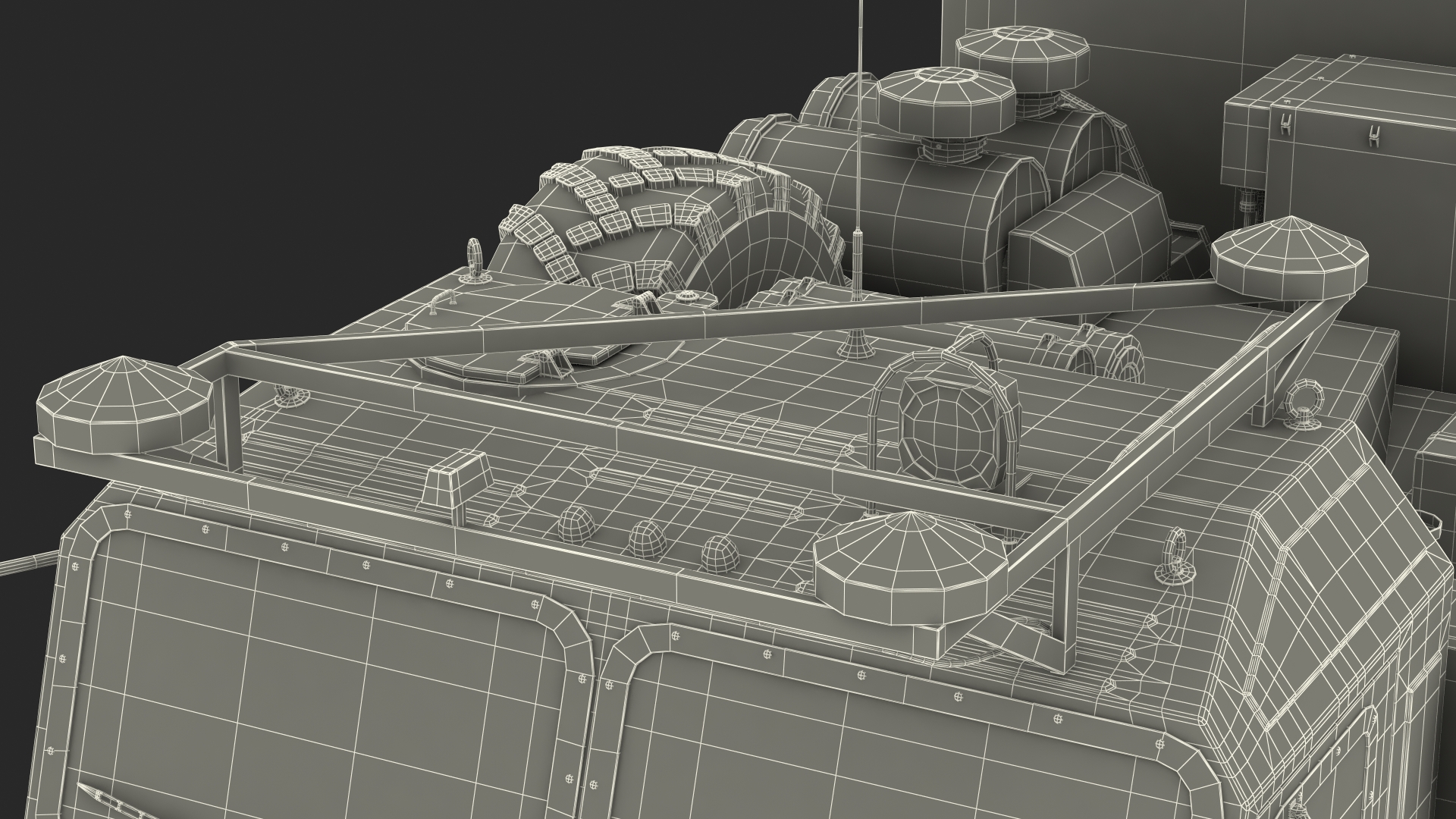The image size is (1456, 819).
Task: Select the front-right dome light on the roof rack
Action: (910, 568)
